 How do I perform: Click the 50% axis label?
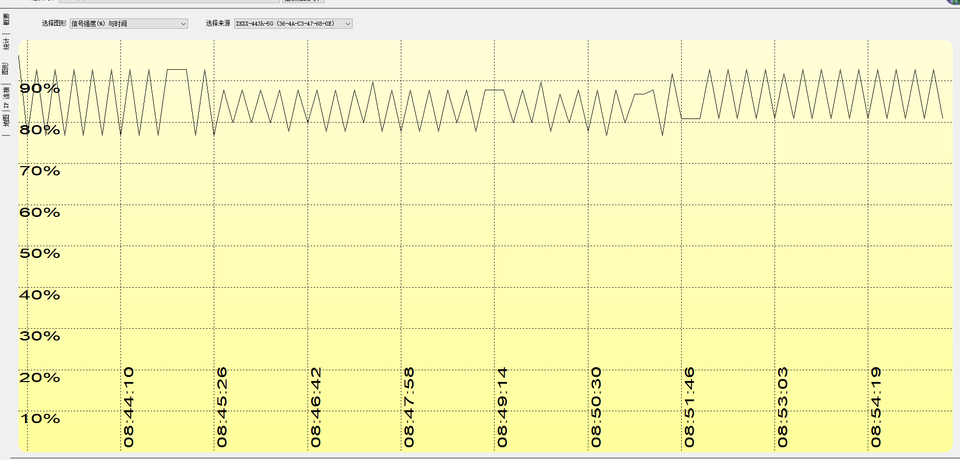[x=40, y=253]
